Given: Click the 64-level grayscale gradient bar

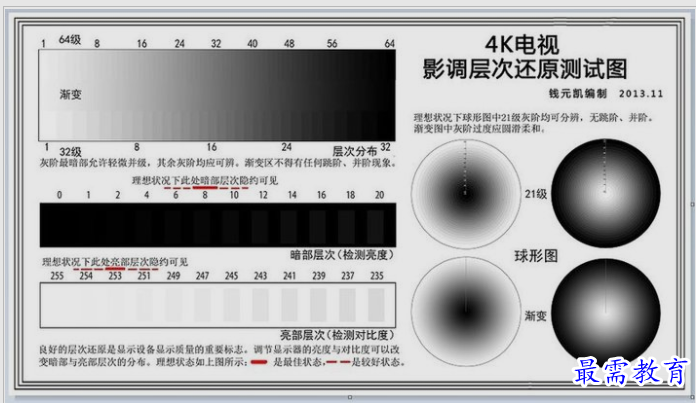Looking at the screenshot, I should tap(217, 95).
